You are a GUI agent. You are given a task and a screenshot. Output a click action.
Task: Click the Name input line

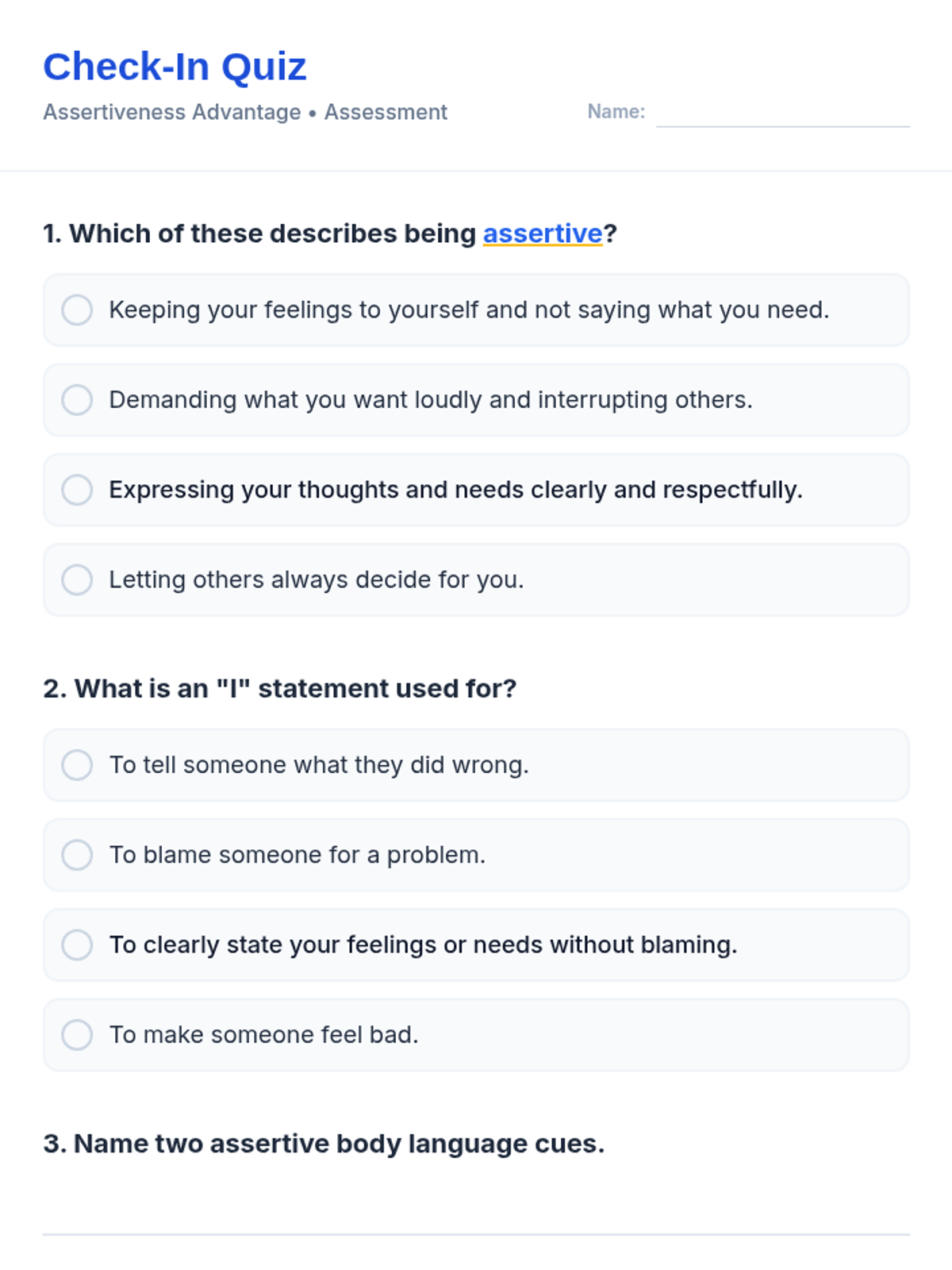[782, 114]
